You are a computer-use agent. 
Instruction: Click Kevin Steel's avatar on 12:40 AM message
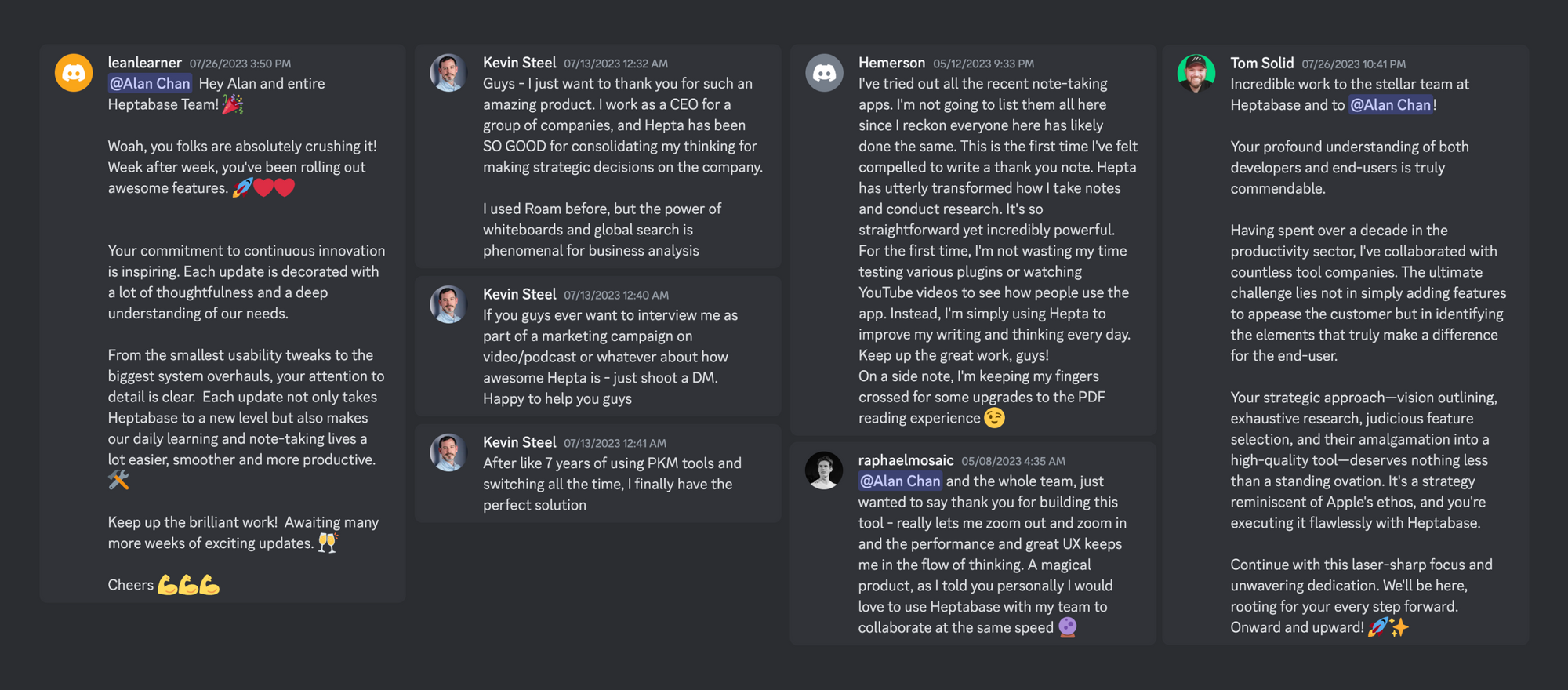448,304
